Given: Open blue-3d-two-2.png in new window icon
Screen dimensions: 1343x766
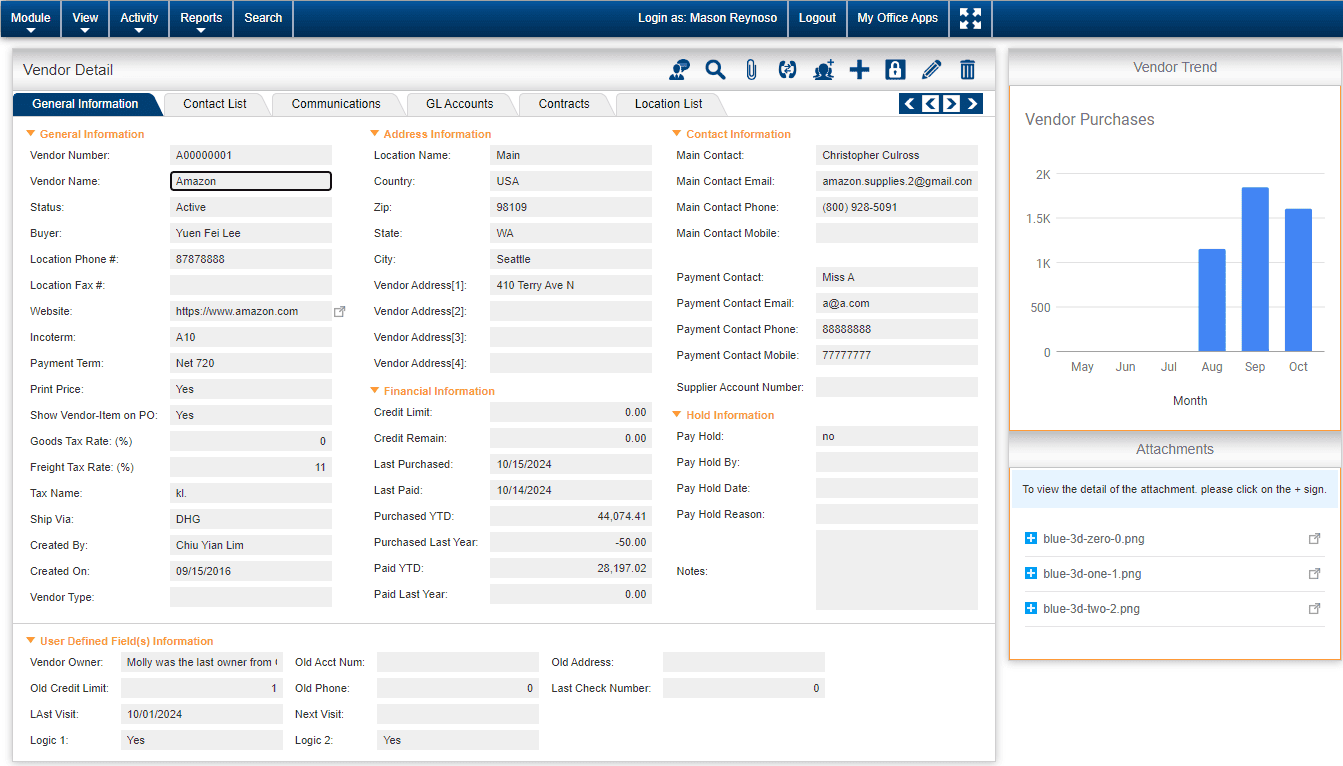Looking at the screenshot, I should (x=1314, y=609).
